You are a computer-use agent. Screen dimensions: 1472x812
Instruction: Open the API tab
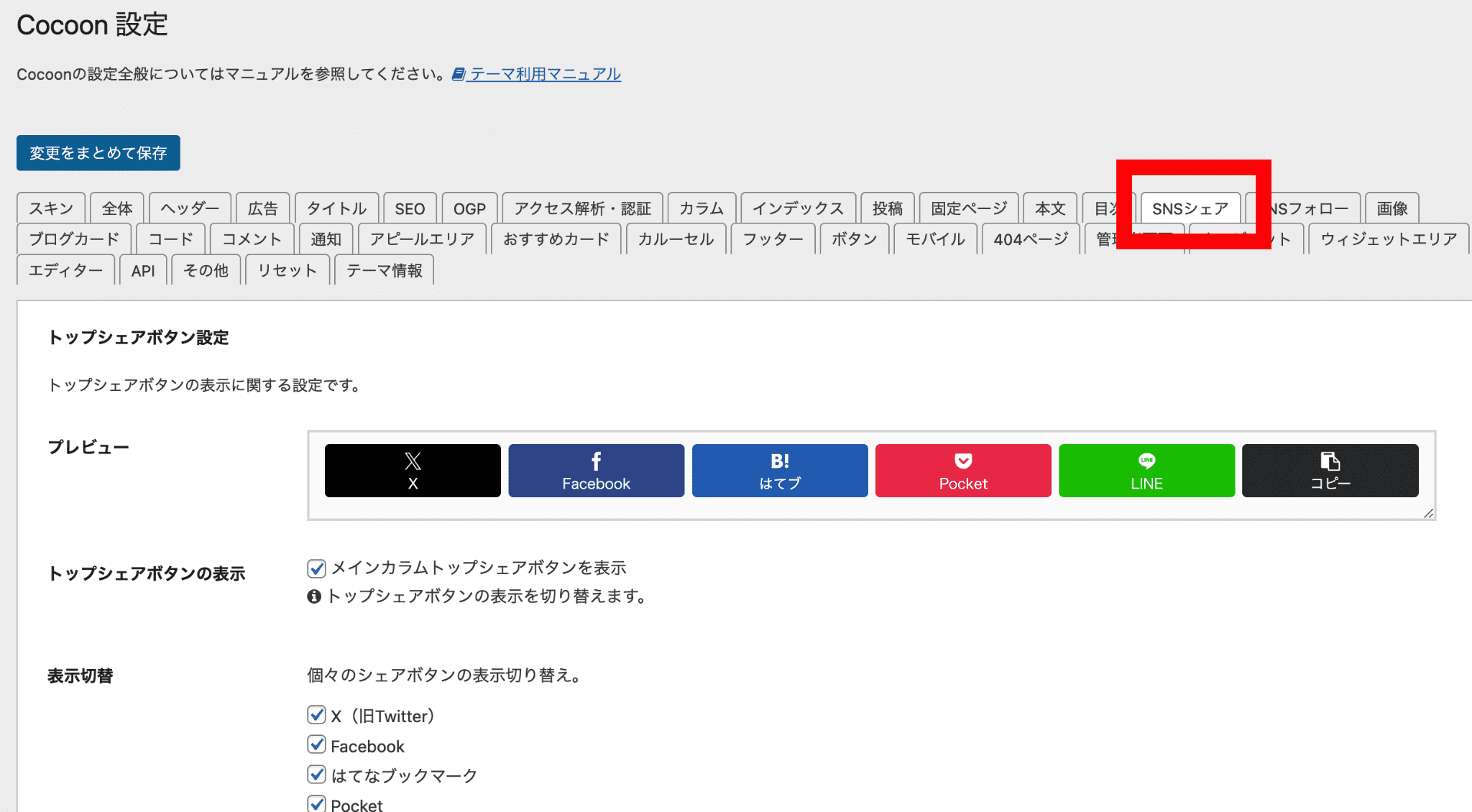[143, 270]
